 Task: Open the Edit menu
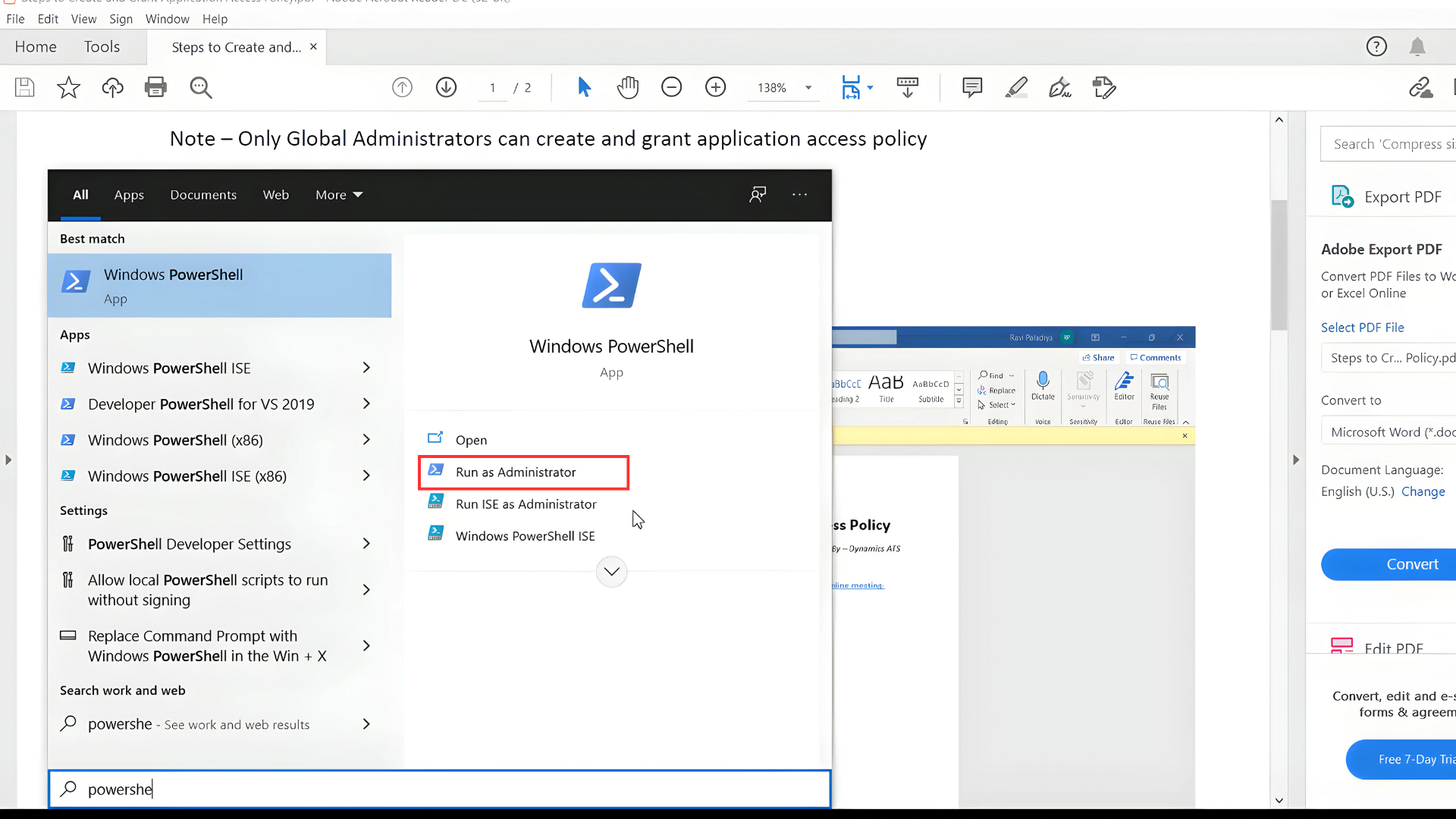[48, 19]
